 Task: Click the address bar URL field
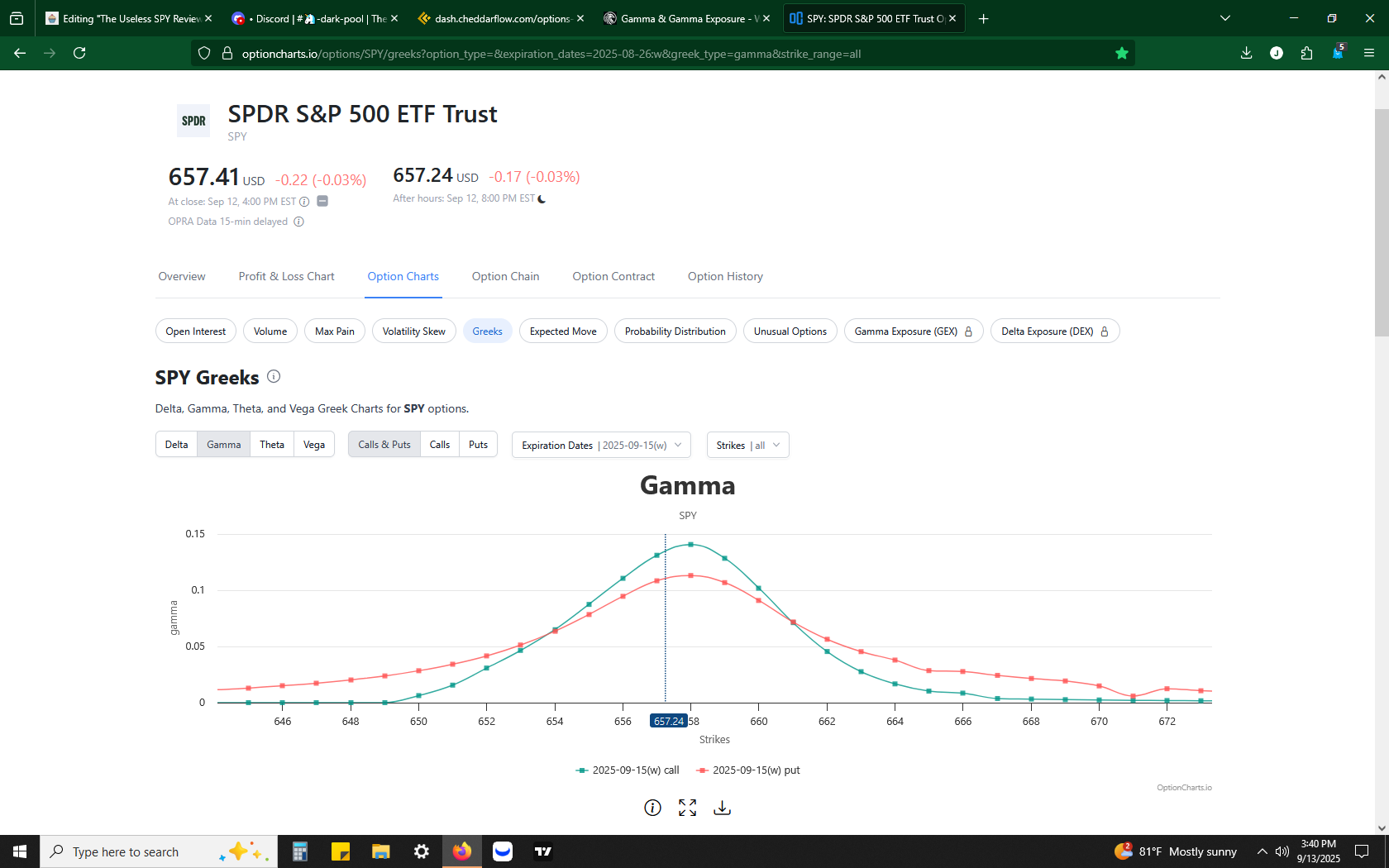pyautogui.click(x=661, y=54)
